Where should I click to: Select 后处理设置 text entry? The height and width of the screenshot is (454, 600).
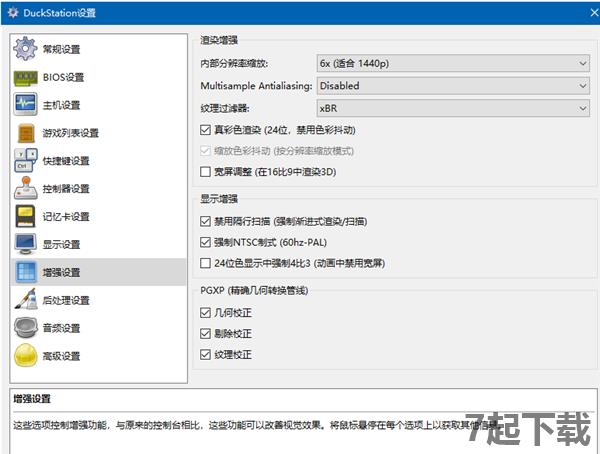tap(66, 300)
